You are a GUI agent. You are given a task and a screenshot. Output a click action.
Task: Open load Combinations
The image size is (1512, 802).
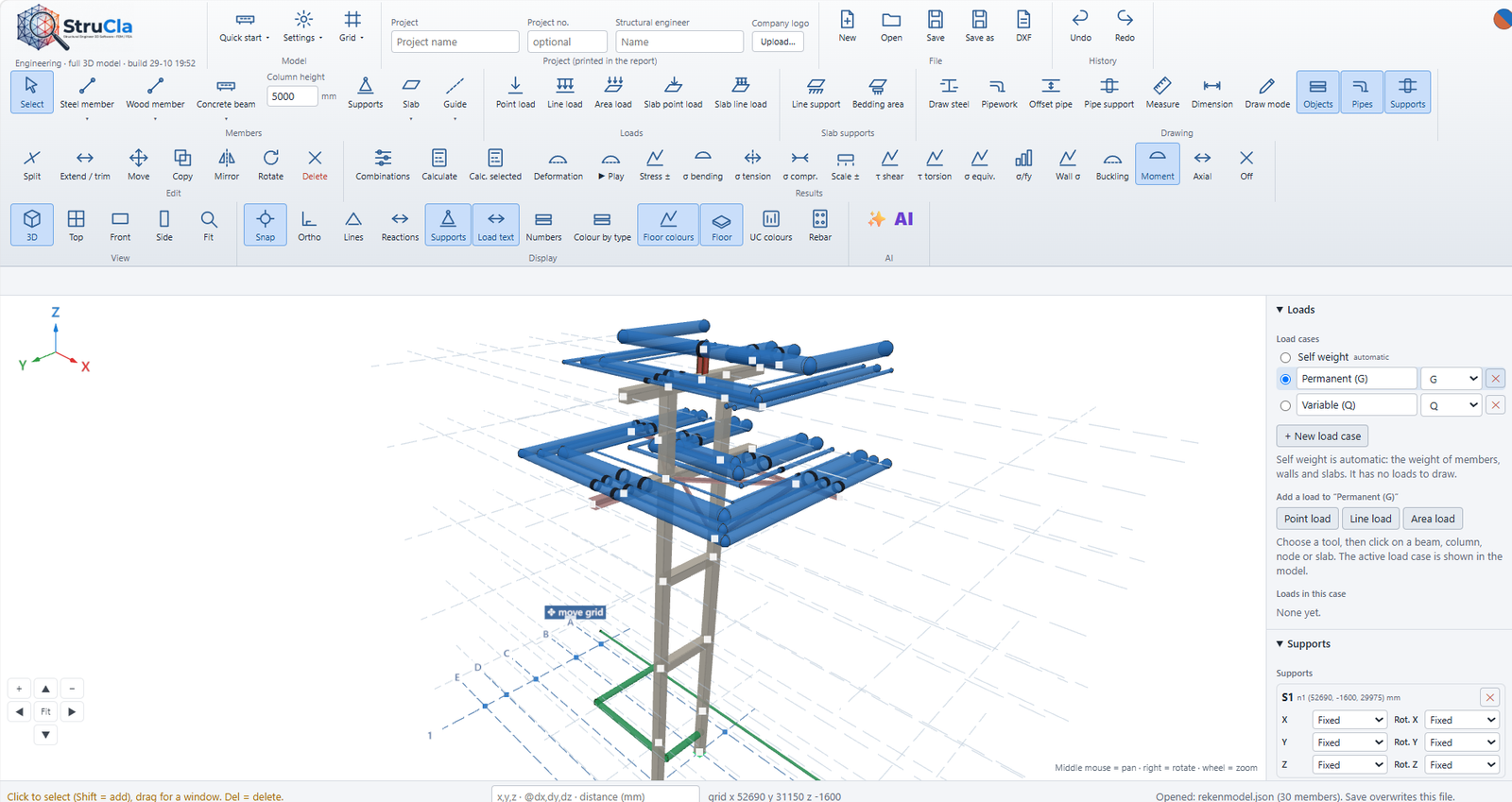click(383, 164)
